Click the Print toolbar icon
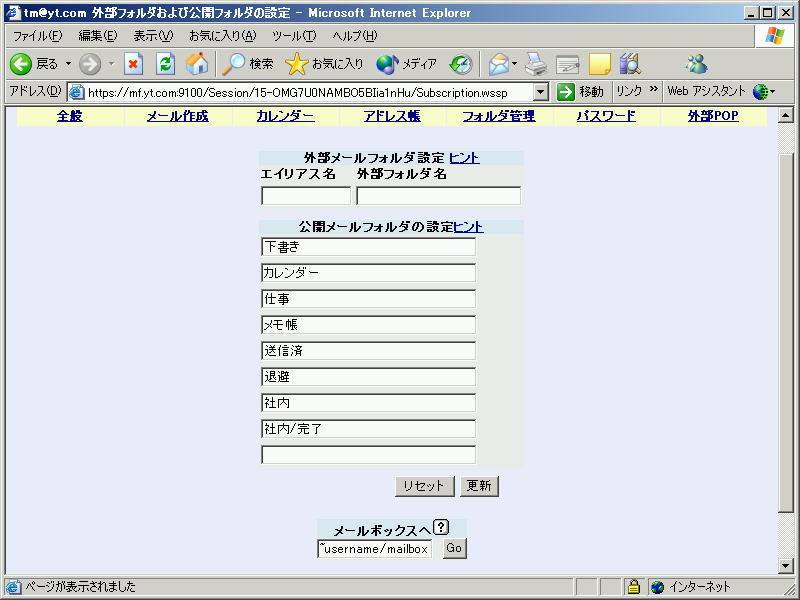 point(536,64)
